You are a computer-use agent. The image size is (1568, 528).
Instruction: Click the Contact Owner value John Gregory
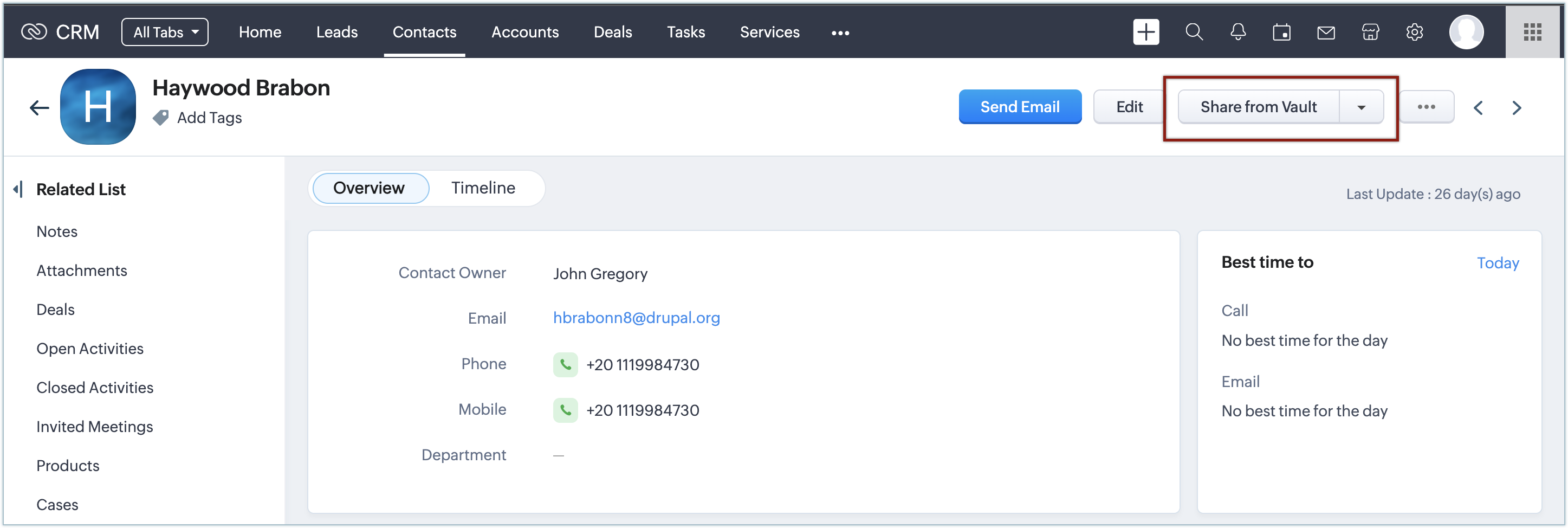[600, 273]
